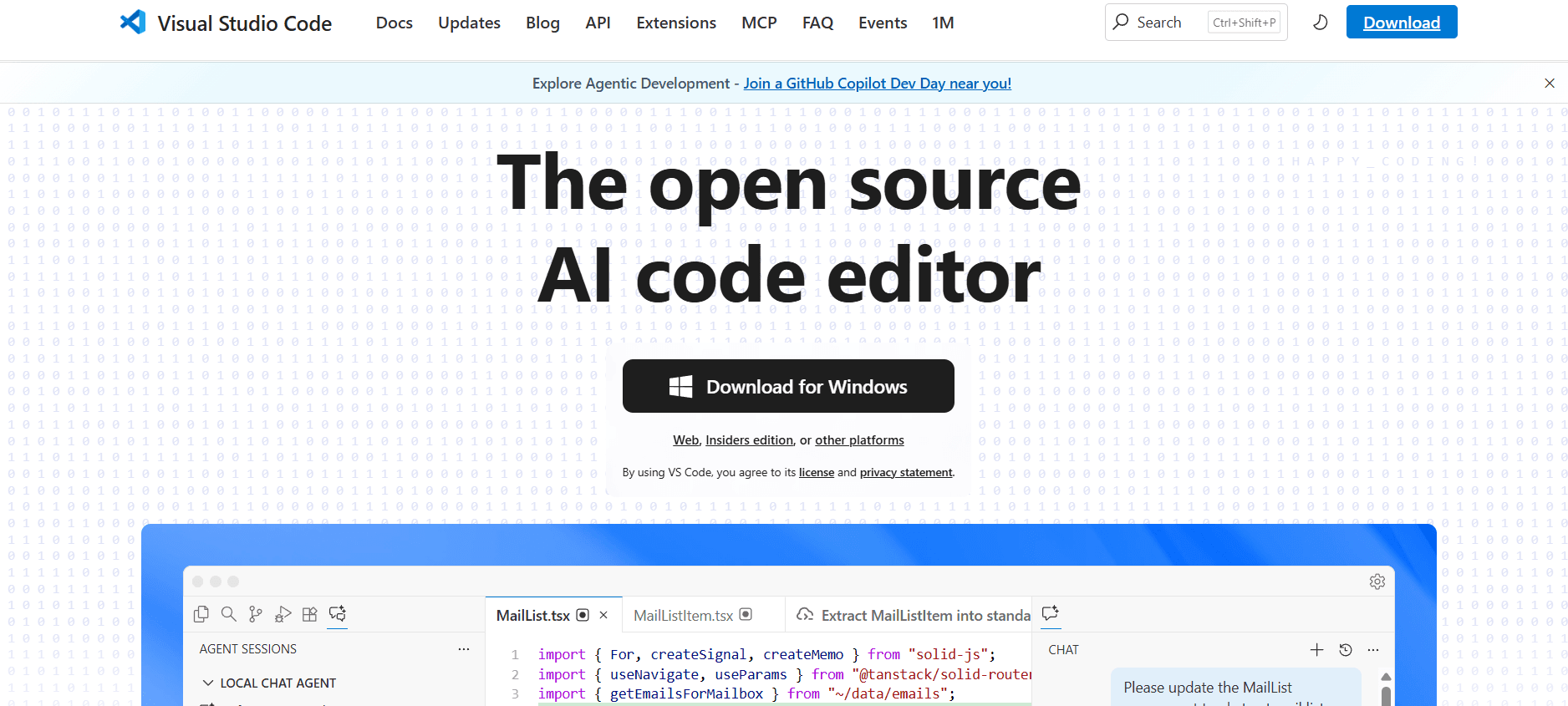Open chat history clock icon
Screen dimensions: 1568x706
tap(1345, 650)
